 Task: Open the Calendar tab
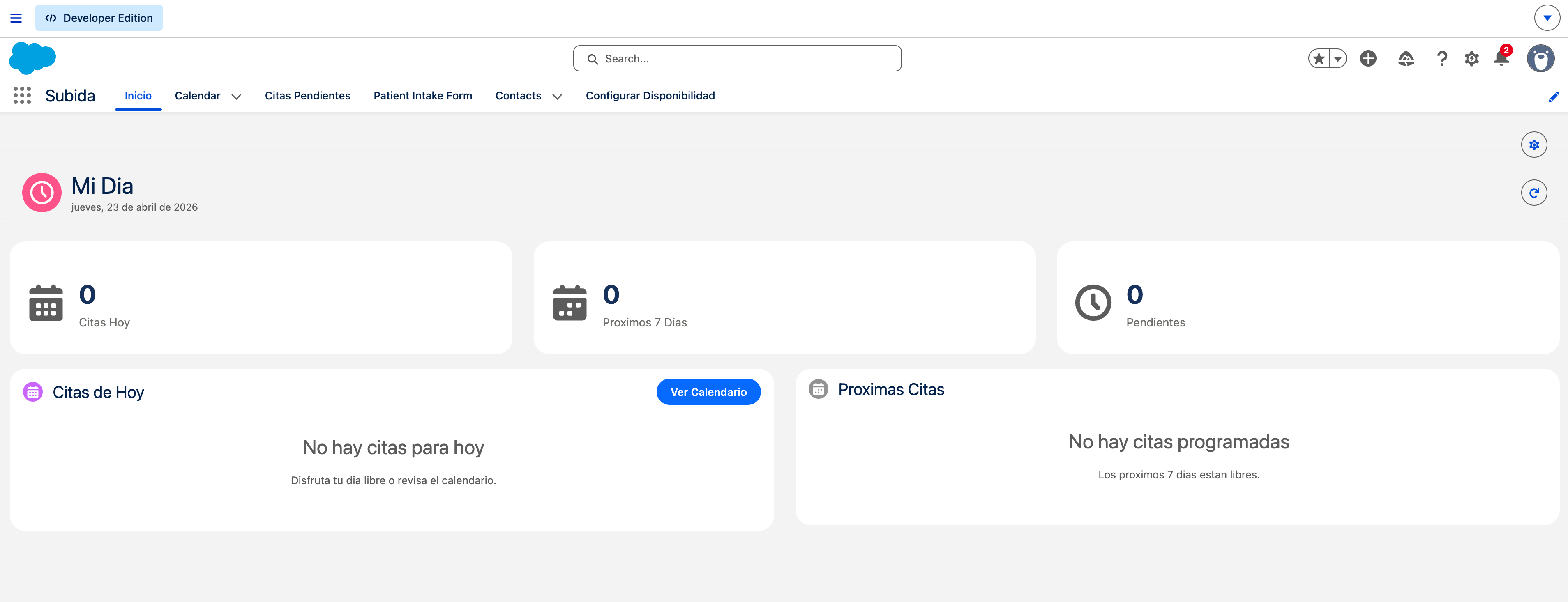click(197, 95)
